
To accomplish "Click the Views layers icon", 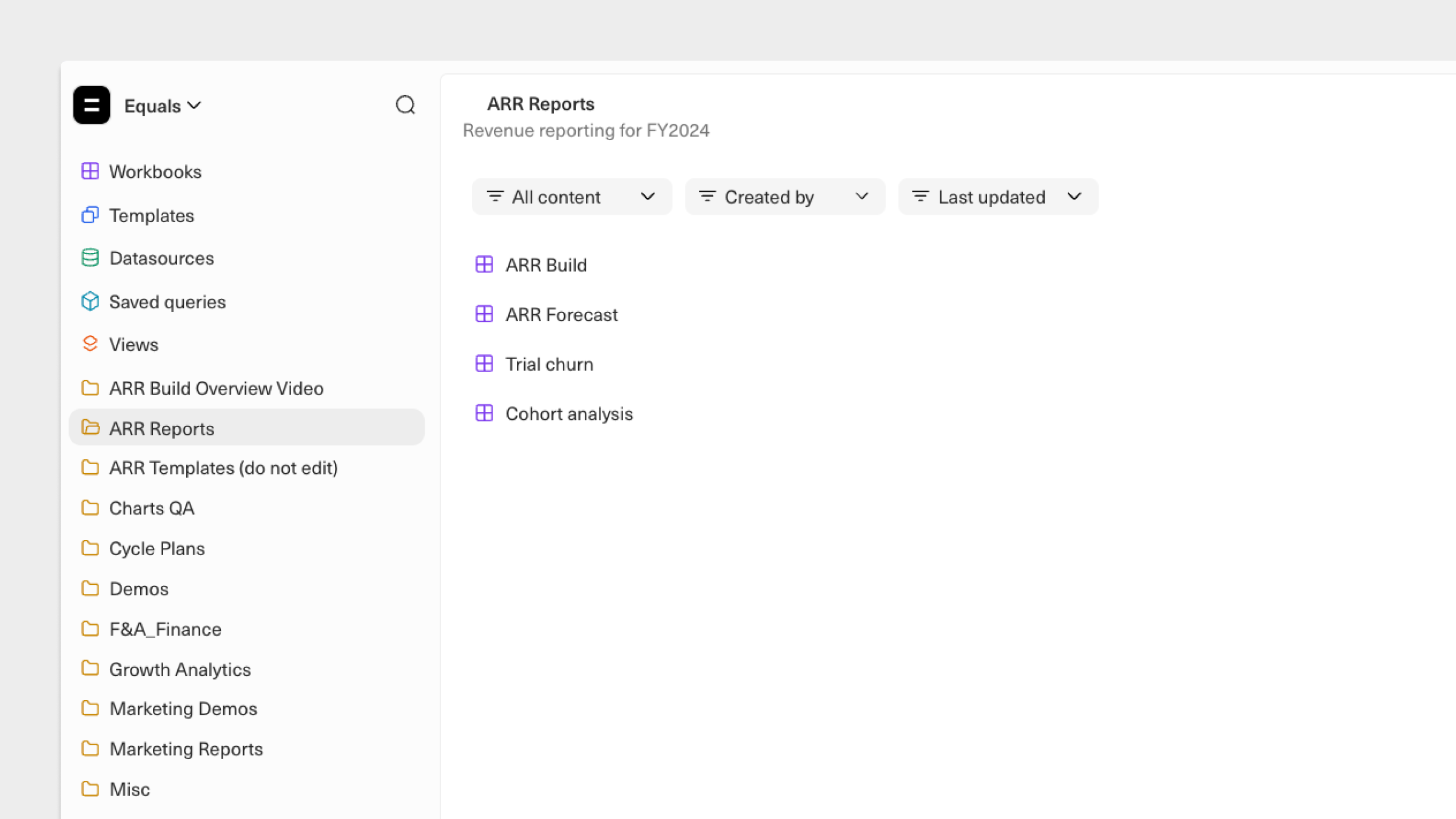I will (x=90, y=344).
